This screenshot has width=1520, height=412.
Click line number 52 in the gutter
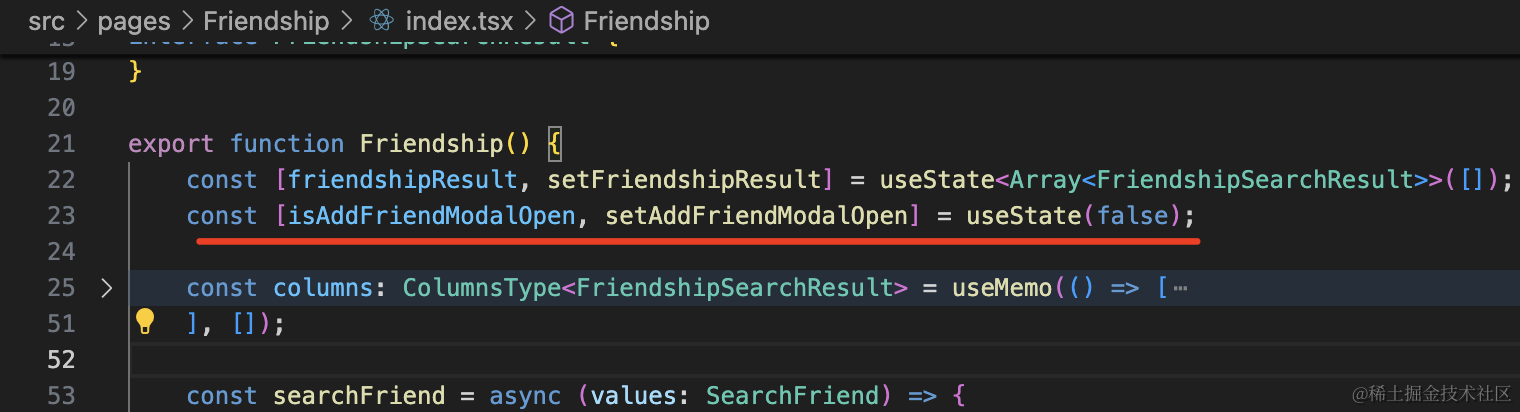pos(62,360)
